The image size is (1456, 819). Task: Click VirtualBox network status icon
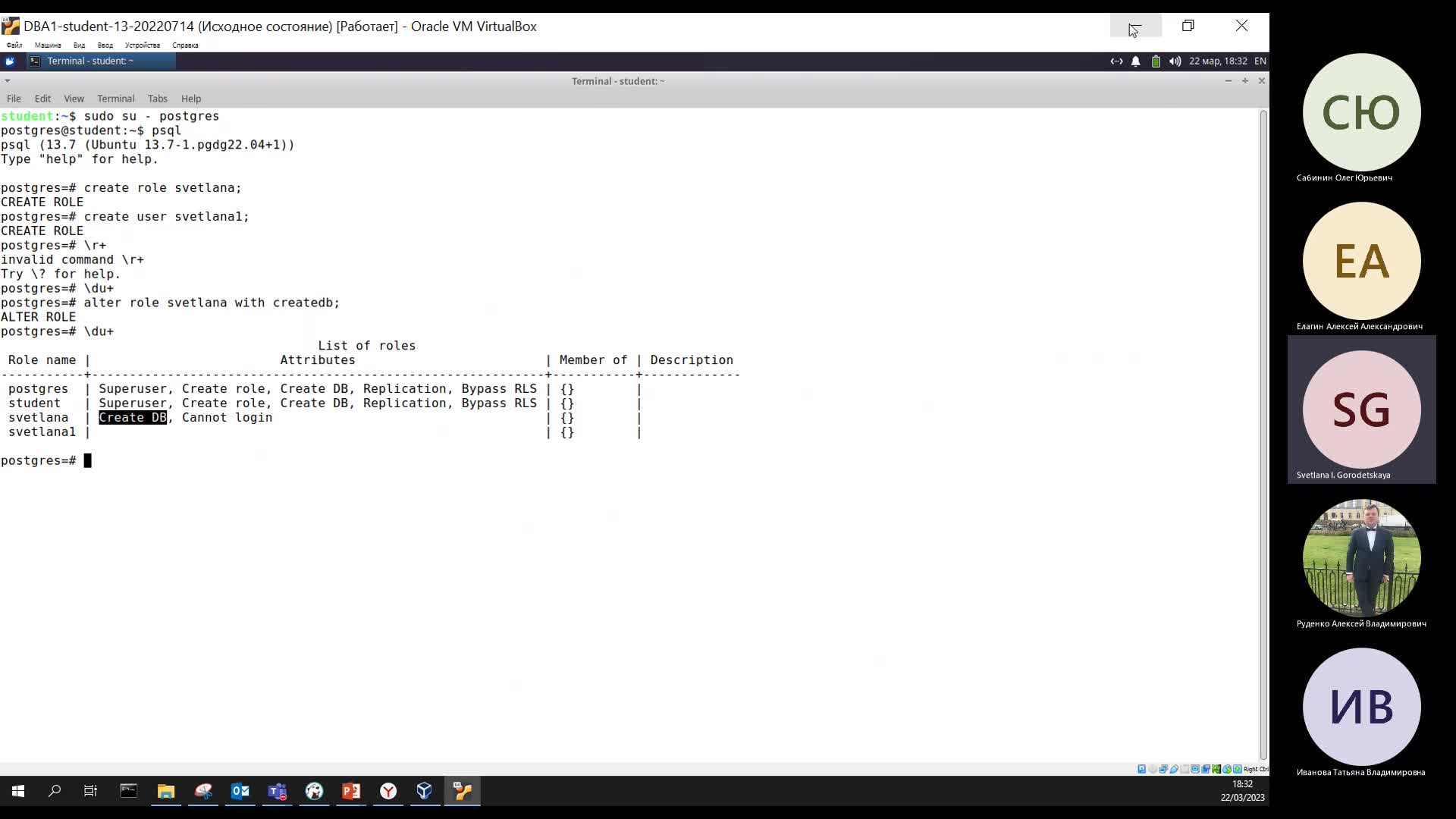click(x=1163, y=769)
